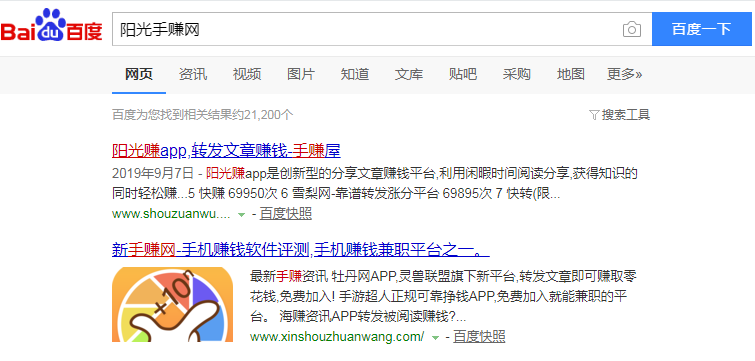Switch to the 资讯 tab
The height and width of the screenshot is (361, 755).
pos(193,74)
